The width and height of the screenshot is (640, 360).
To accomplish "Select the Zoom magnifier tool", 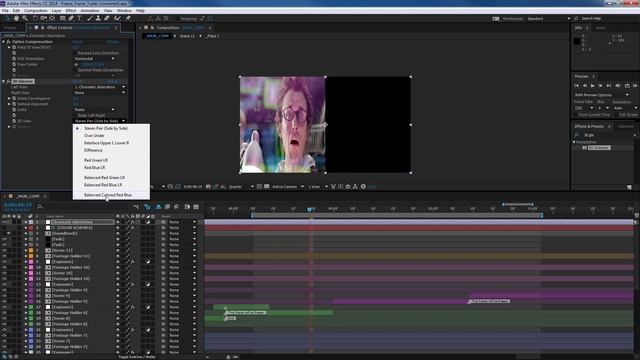I will (x=25, y=18).
